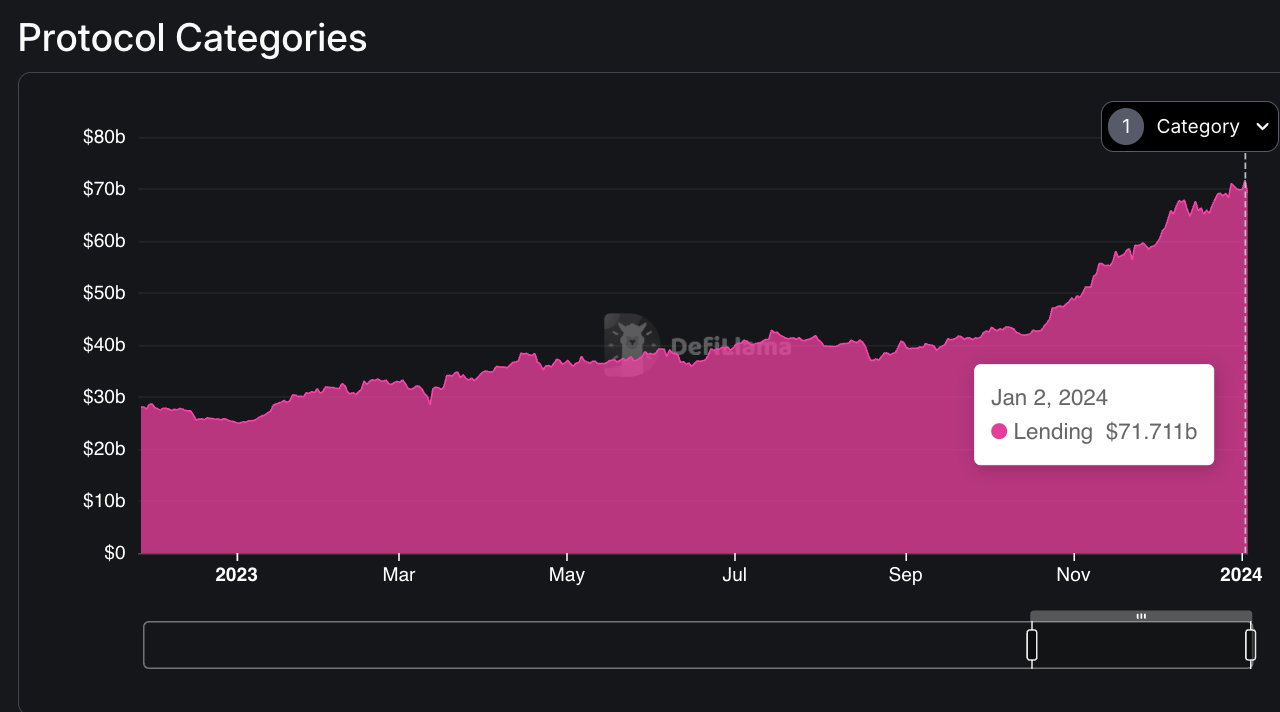Click the Lending label in tooltip
This screenshot has width=1280, height=712.
pos(1053,432)
